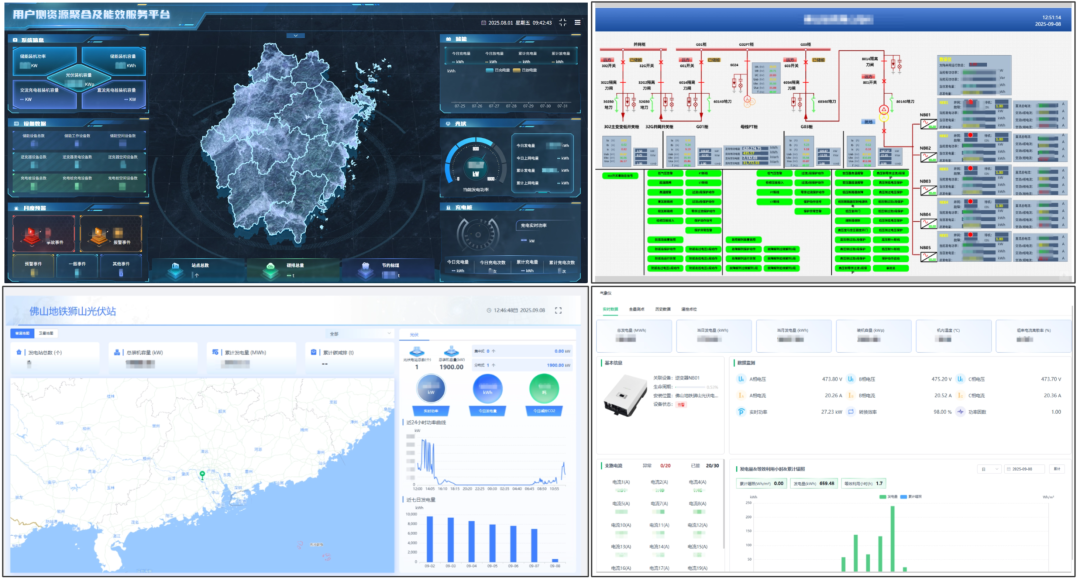The width and height of the screenshot is (1080, 580).
Task: Toggle the green generation legend in bar chart
Action: [x=887, y=496]
